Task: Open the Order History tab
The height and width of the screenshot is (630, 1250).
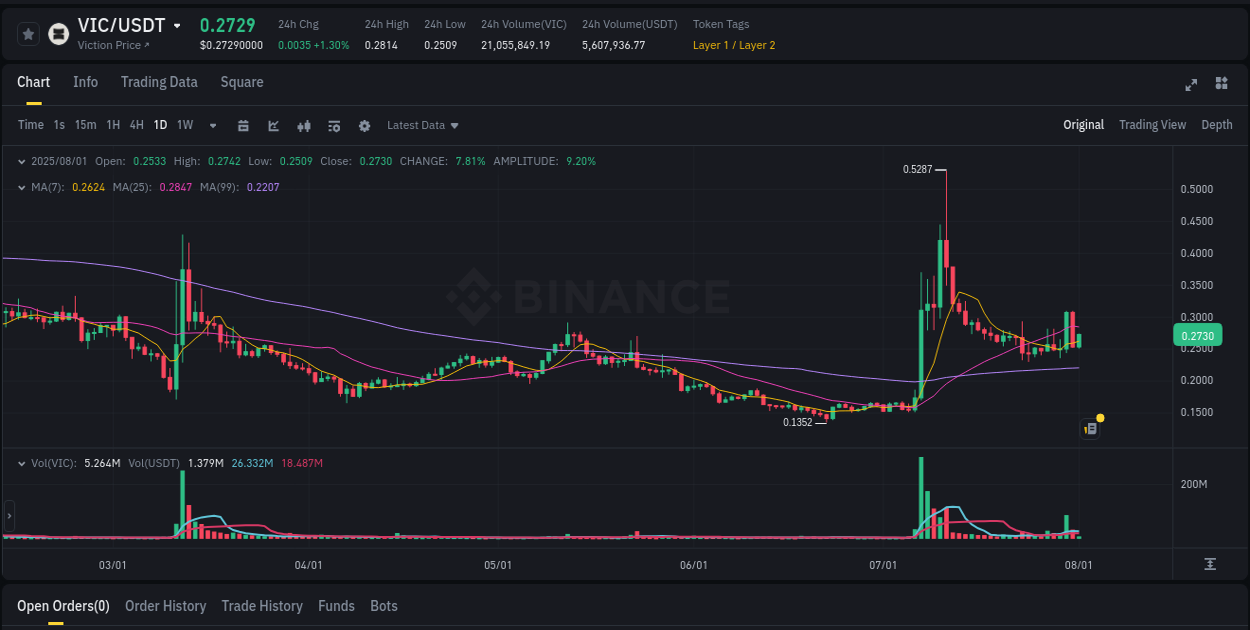Action: click(165, 606)
